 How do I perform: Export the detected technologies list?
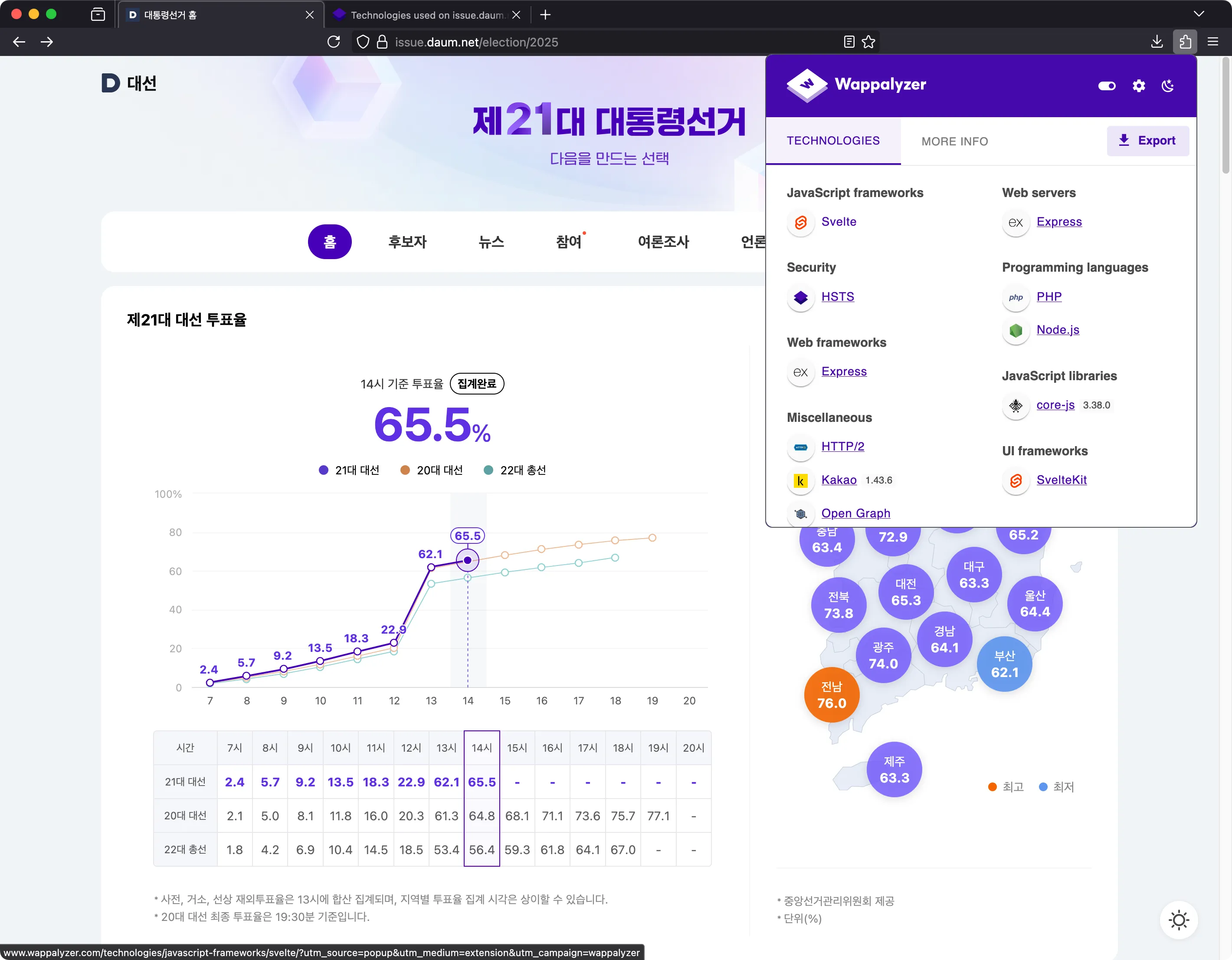[1147, 141]
